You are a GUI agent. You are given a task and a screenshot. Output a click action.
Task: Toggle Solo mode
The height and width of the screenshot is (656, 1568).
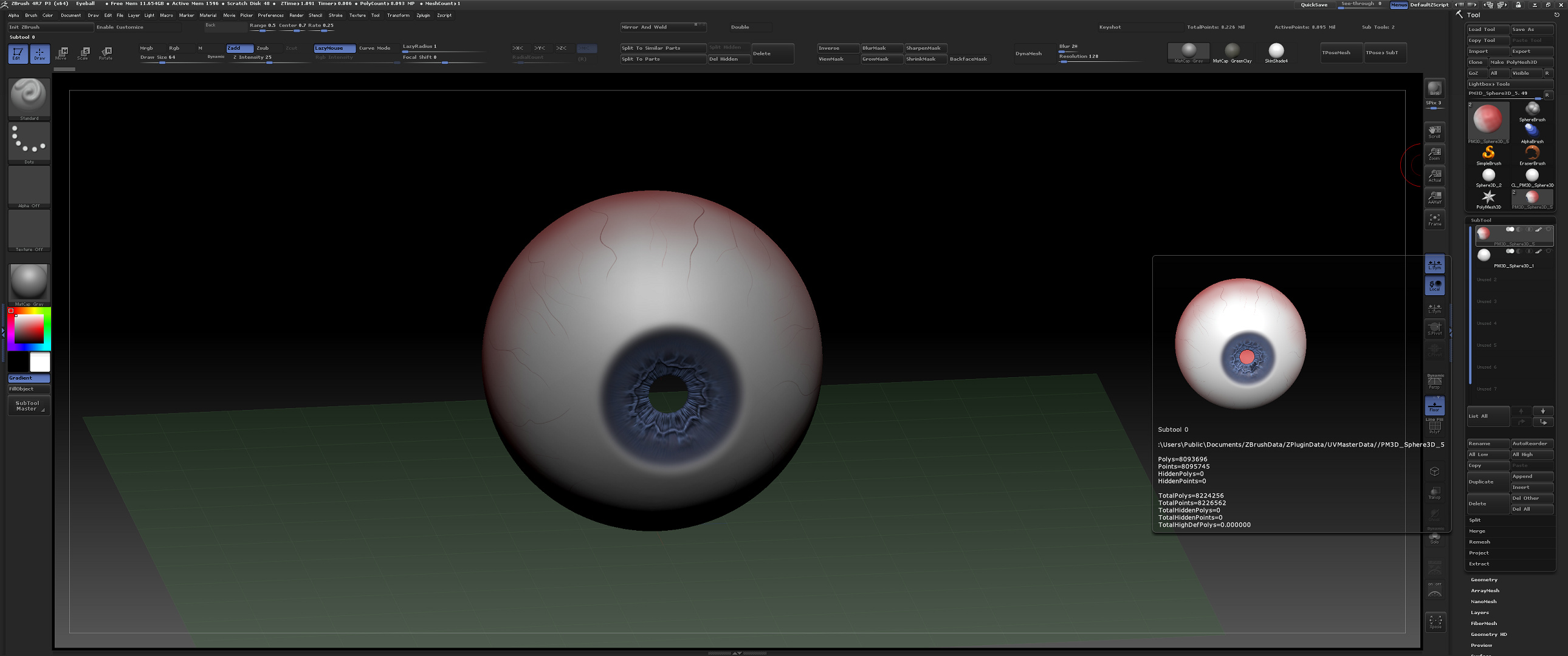(1435, 538)
